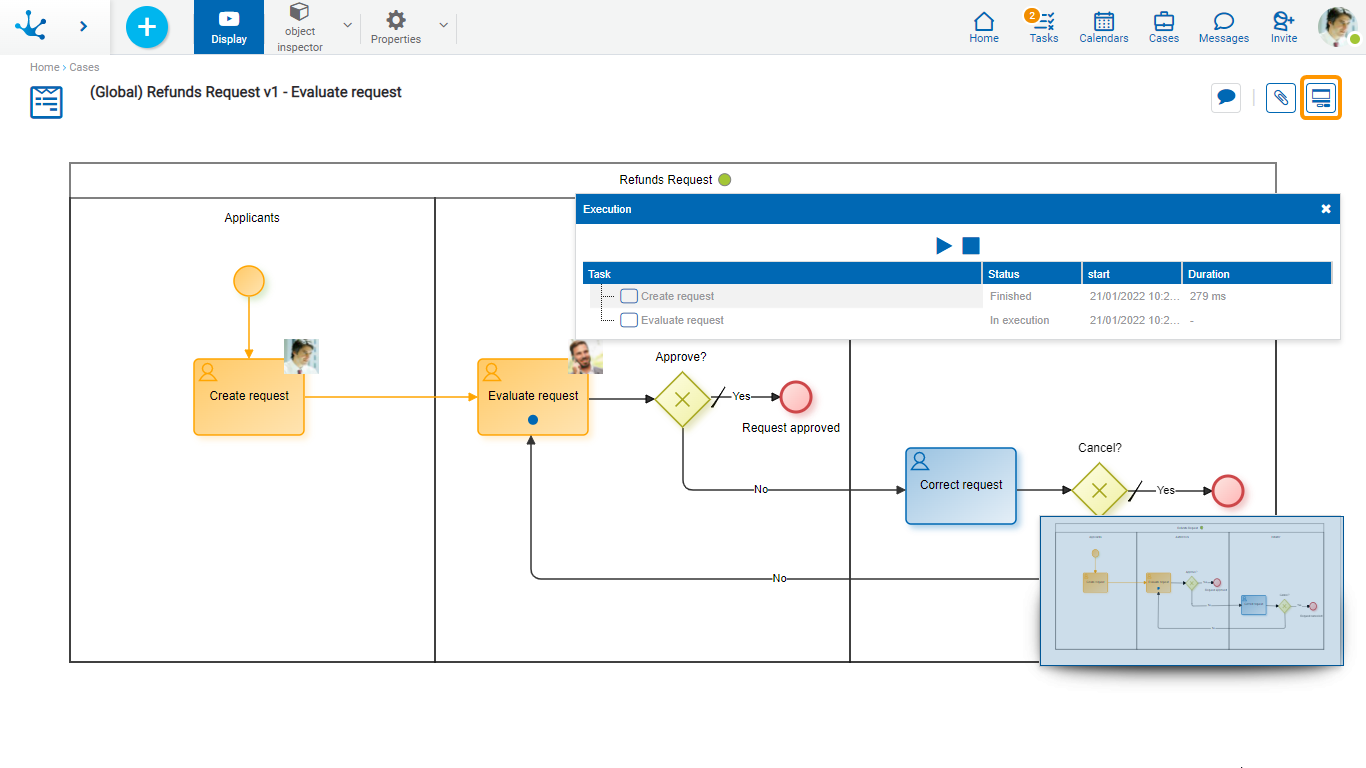Open the attachments paperclip icon
The width and height of the screenshot is (1366, 768).
tap(1280, 98)
